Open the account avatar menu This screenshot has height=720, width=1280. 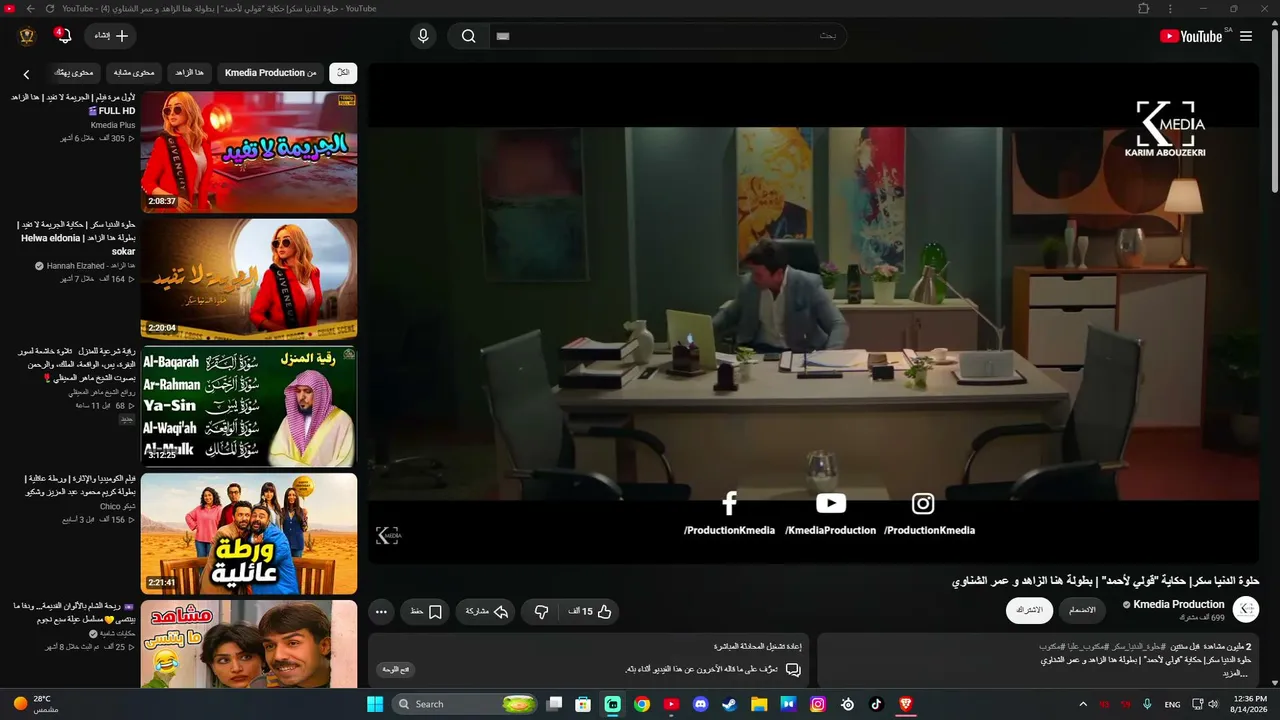coord(27,36)
